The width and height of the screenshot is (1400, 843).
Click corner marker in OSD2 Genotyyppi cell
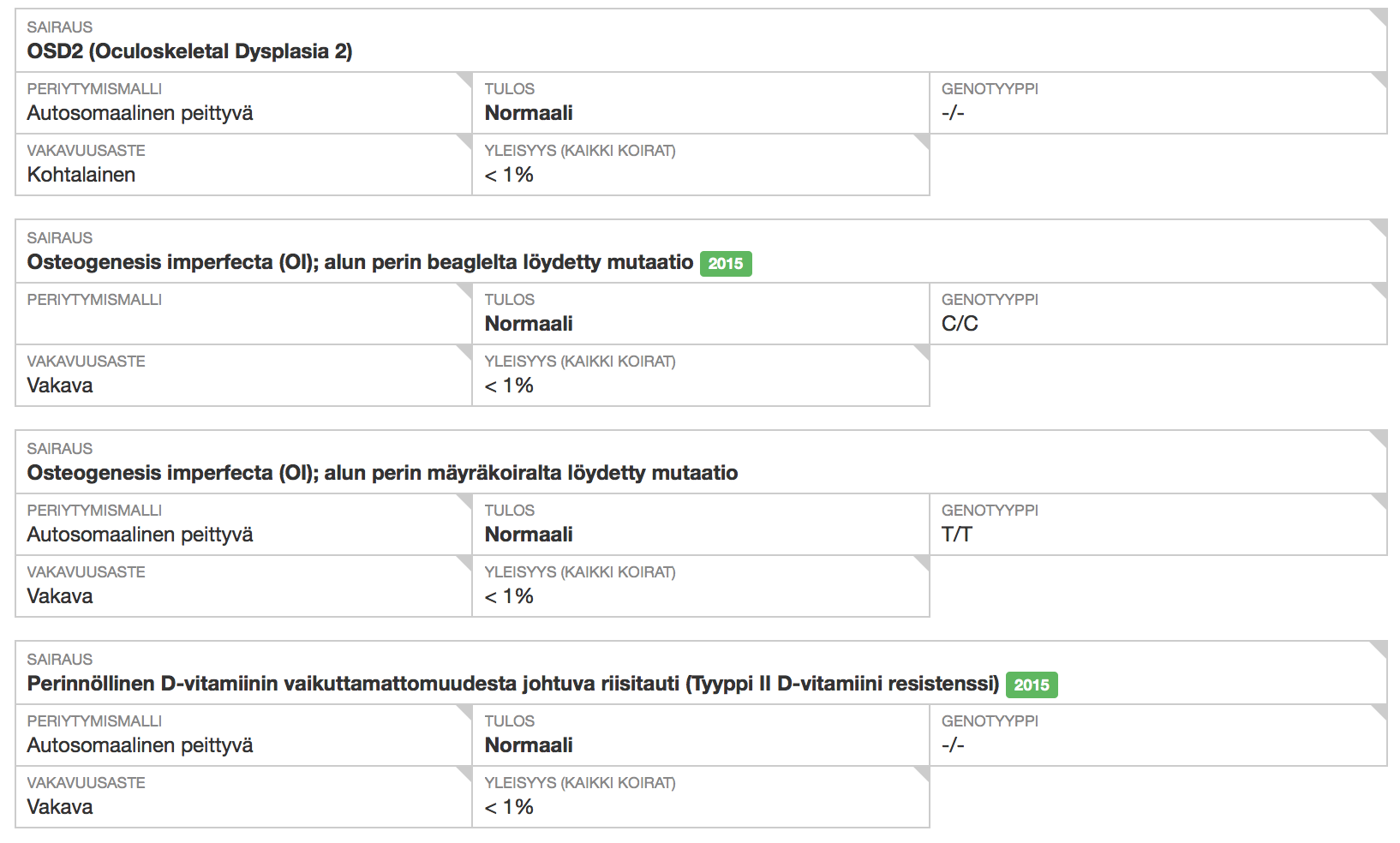tap(1379, 80)
